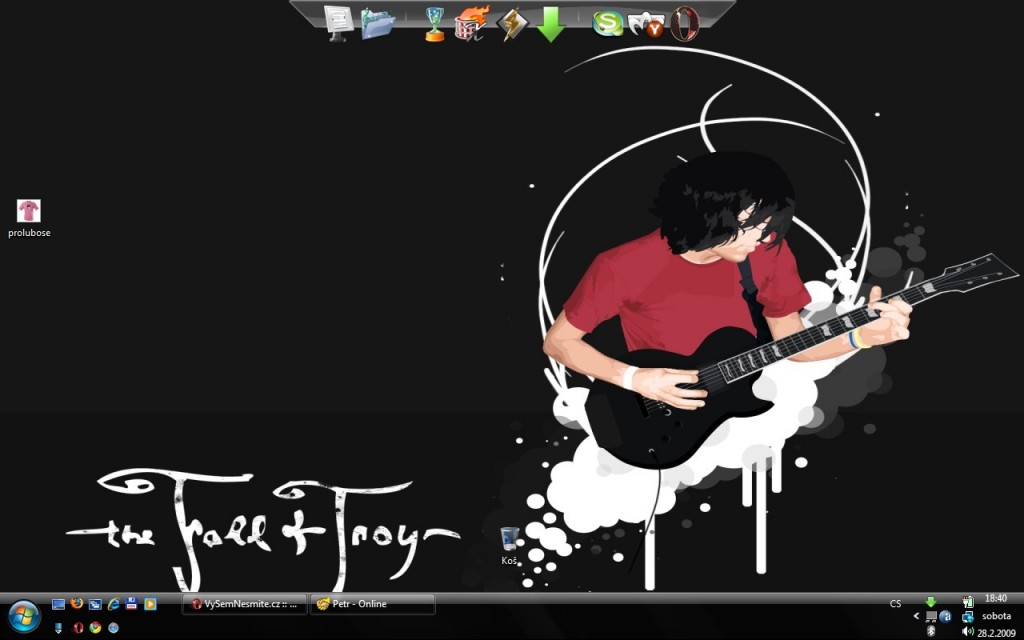This screenshot has width=1024, height=640.
Task: Open the volume speaker tray icon
Action: tap(968, 631)
